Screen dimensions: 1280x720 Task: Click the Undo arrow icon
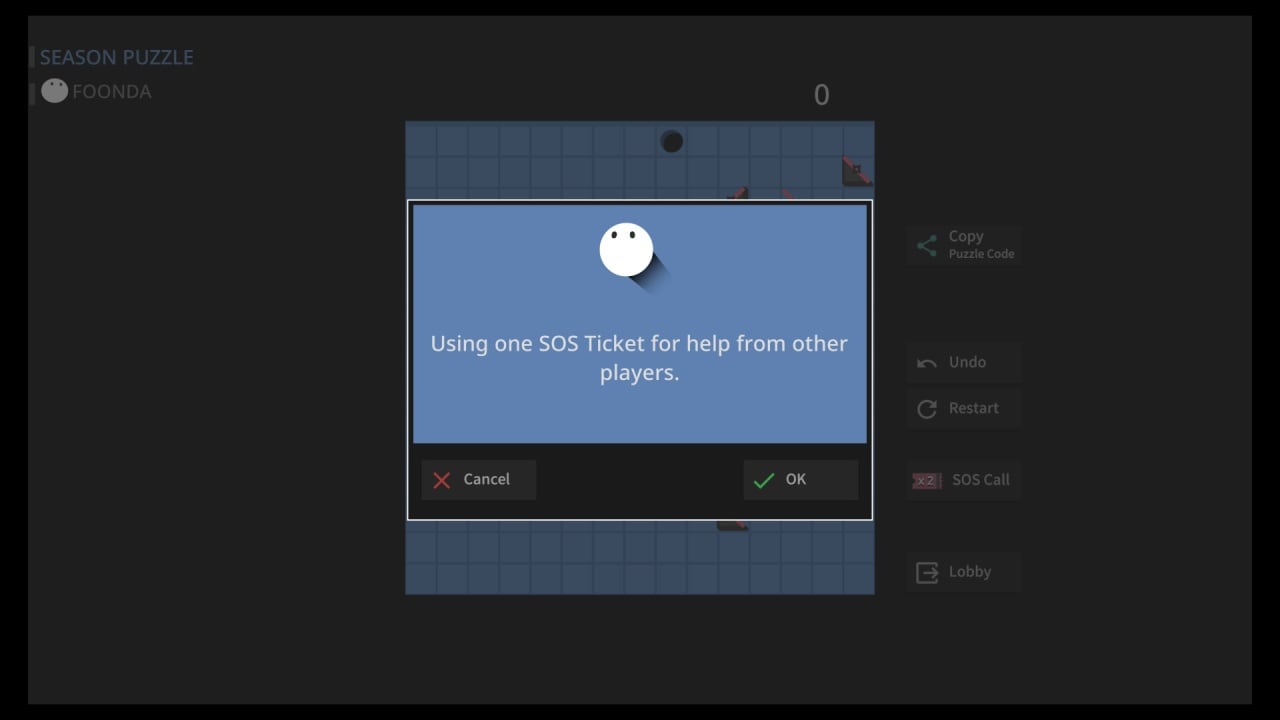click(927, 363)
